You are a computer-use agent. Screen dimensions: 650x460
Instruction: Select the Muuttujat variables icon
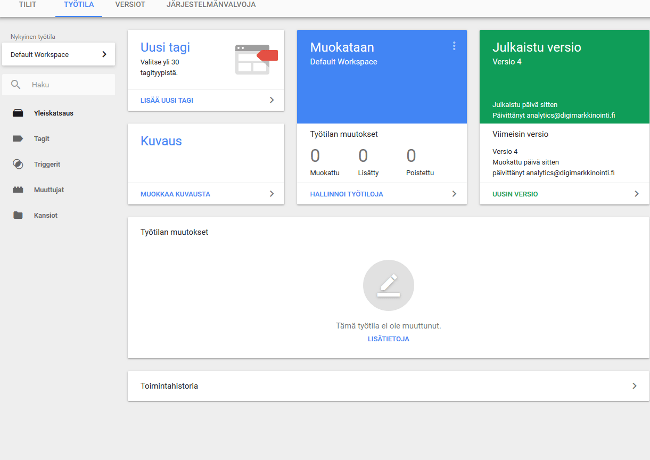[x=18, y=189]
